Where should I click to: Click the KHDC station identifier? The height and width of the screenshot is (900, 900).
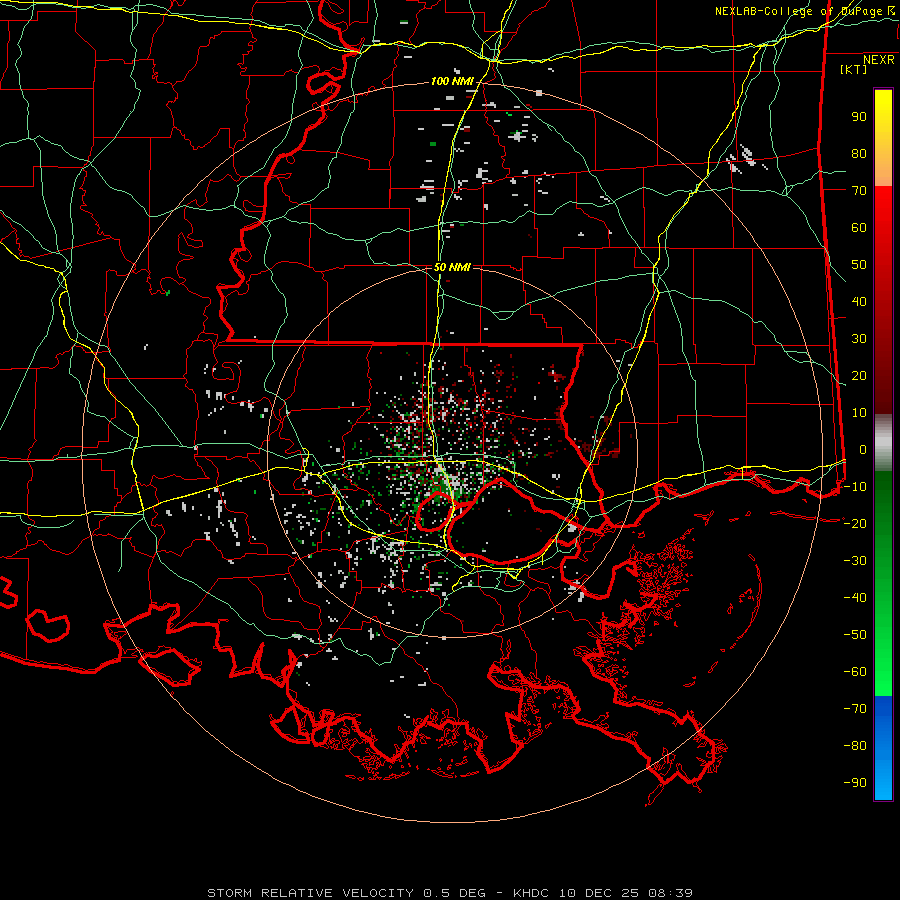530,893
